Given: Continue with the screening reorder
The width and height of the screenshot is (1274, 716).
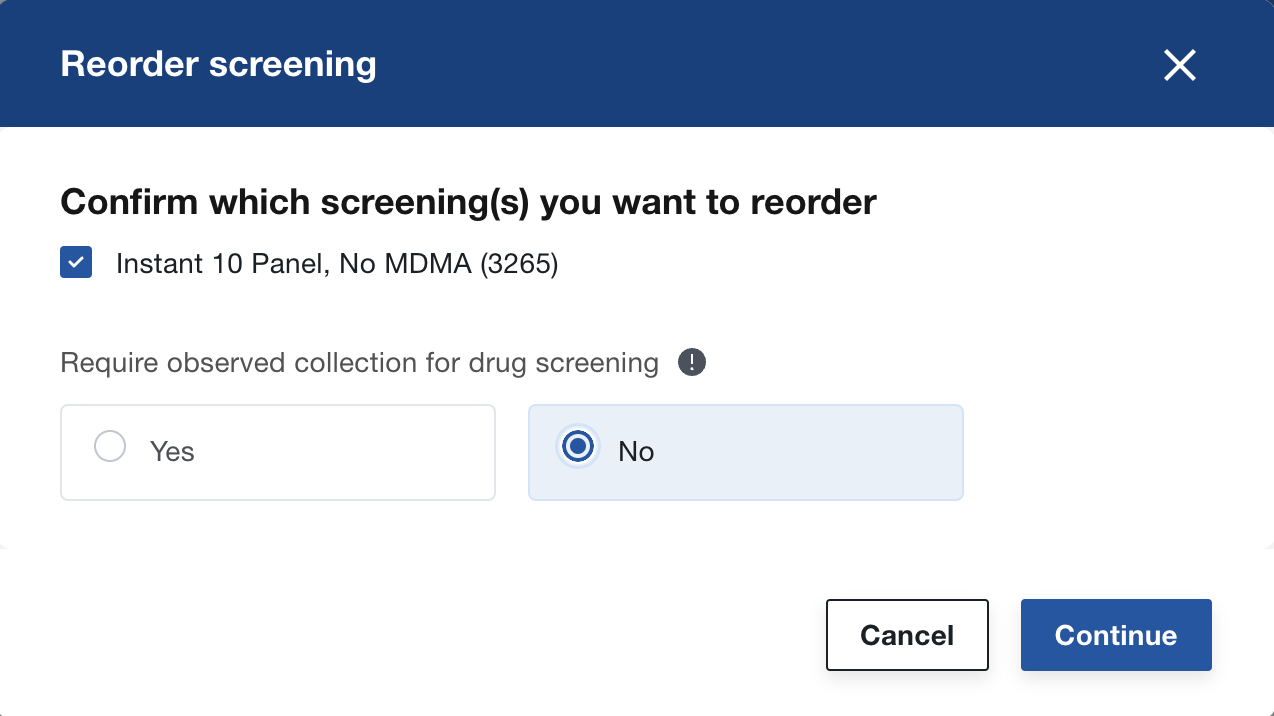Looking at the screenshot, I should click(1116, 635).
